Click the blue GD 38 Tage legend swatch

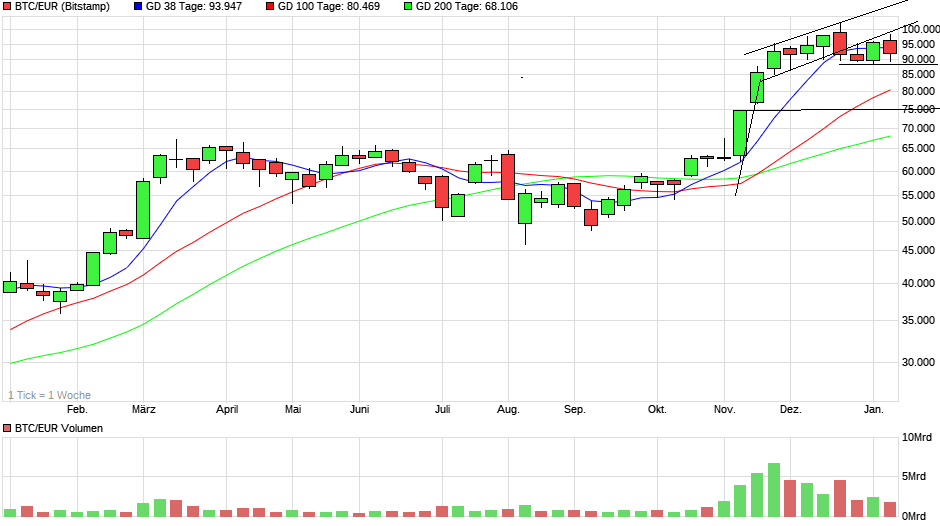[x=138, y=7]
